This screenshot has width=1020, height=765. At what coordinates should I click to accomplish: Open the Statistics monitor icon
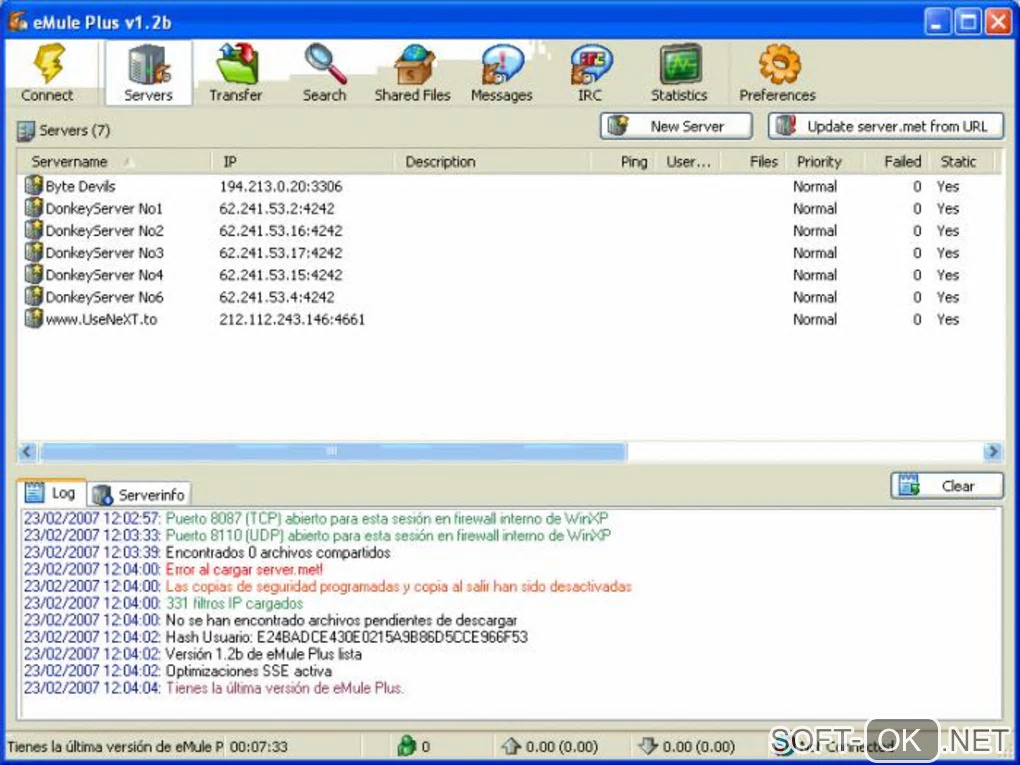point(679,64)
